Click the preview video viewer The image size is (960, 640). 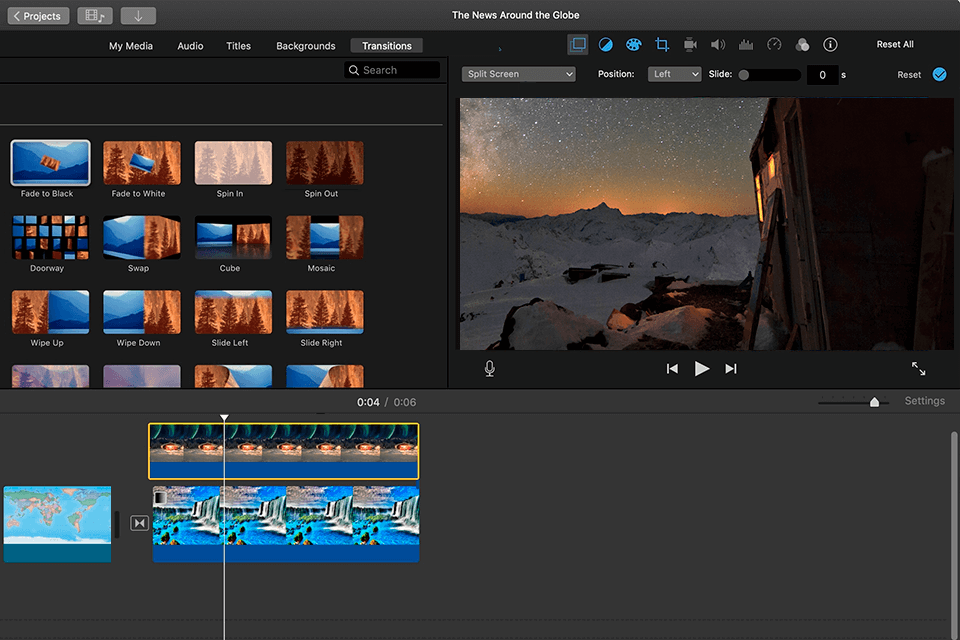707,224
